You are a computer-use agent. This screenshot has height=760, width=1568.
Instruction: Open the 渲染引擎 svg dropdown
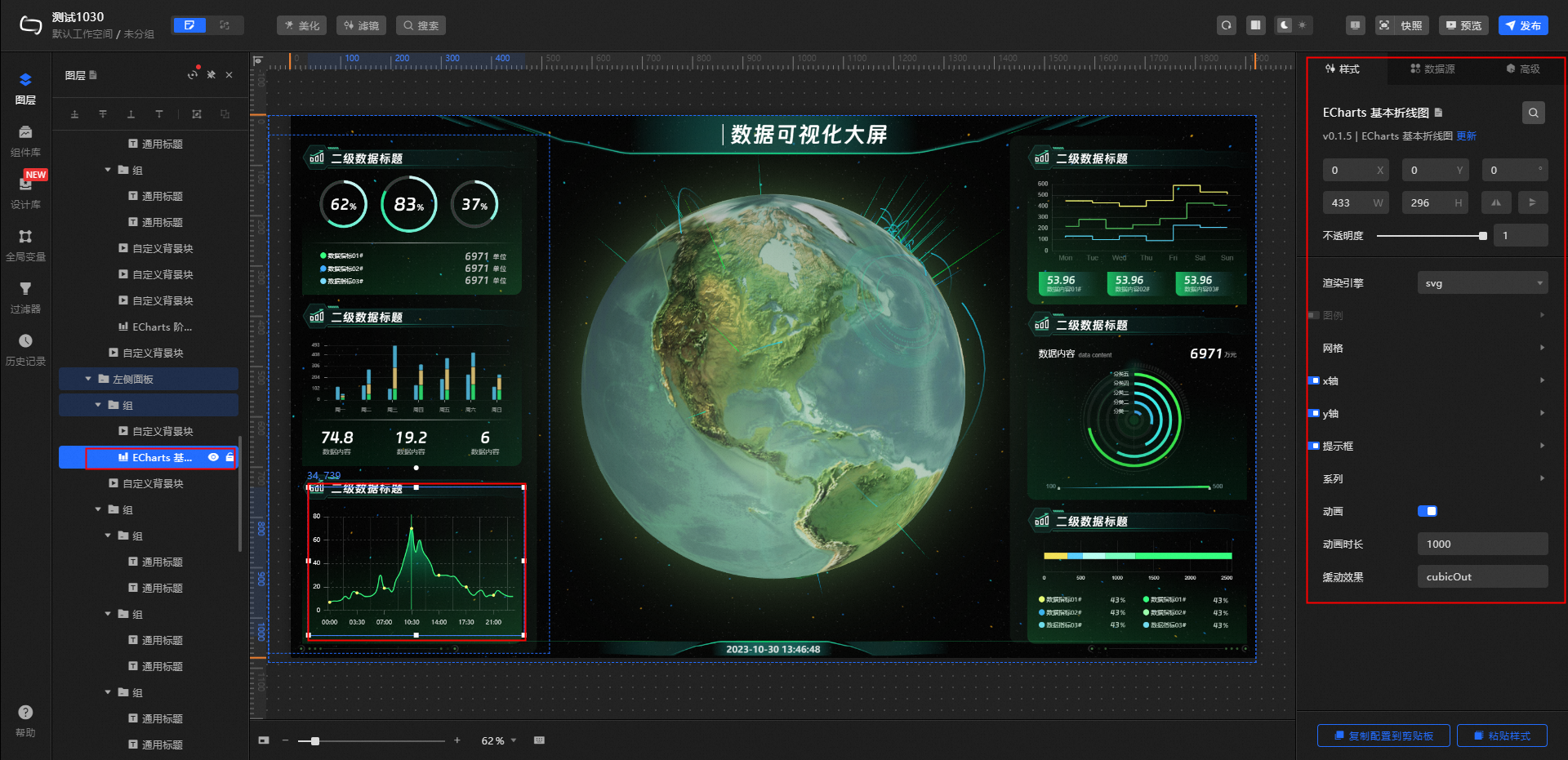[x=1482, y=283]
